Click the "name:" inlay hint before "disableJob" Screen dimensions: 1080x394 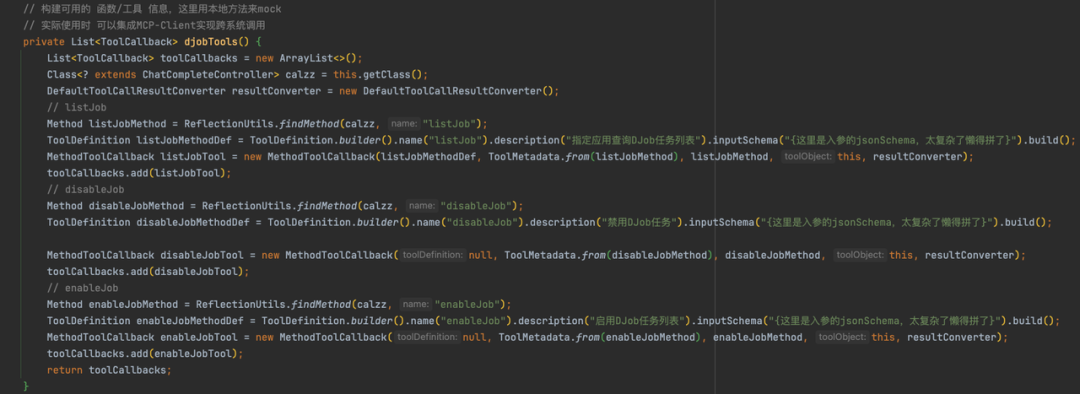[421, 206]
